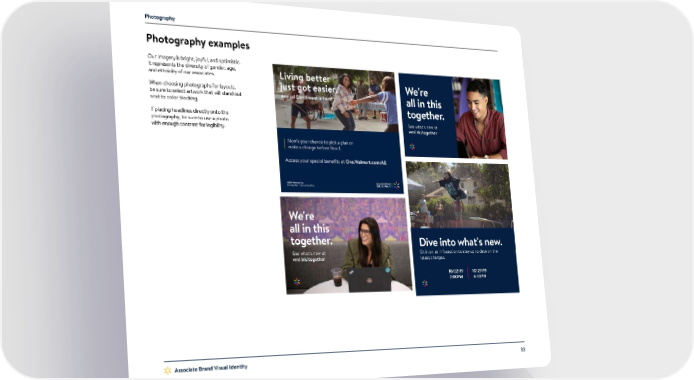This screenshot has height=380, width=694.
Task: Select the Photography examples heading
Action: click(x=198, y=42)
